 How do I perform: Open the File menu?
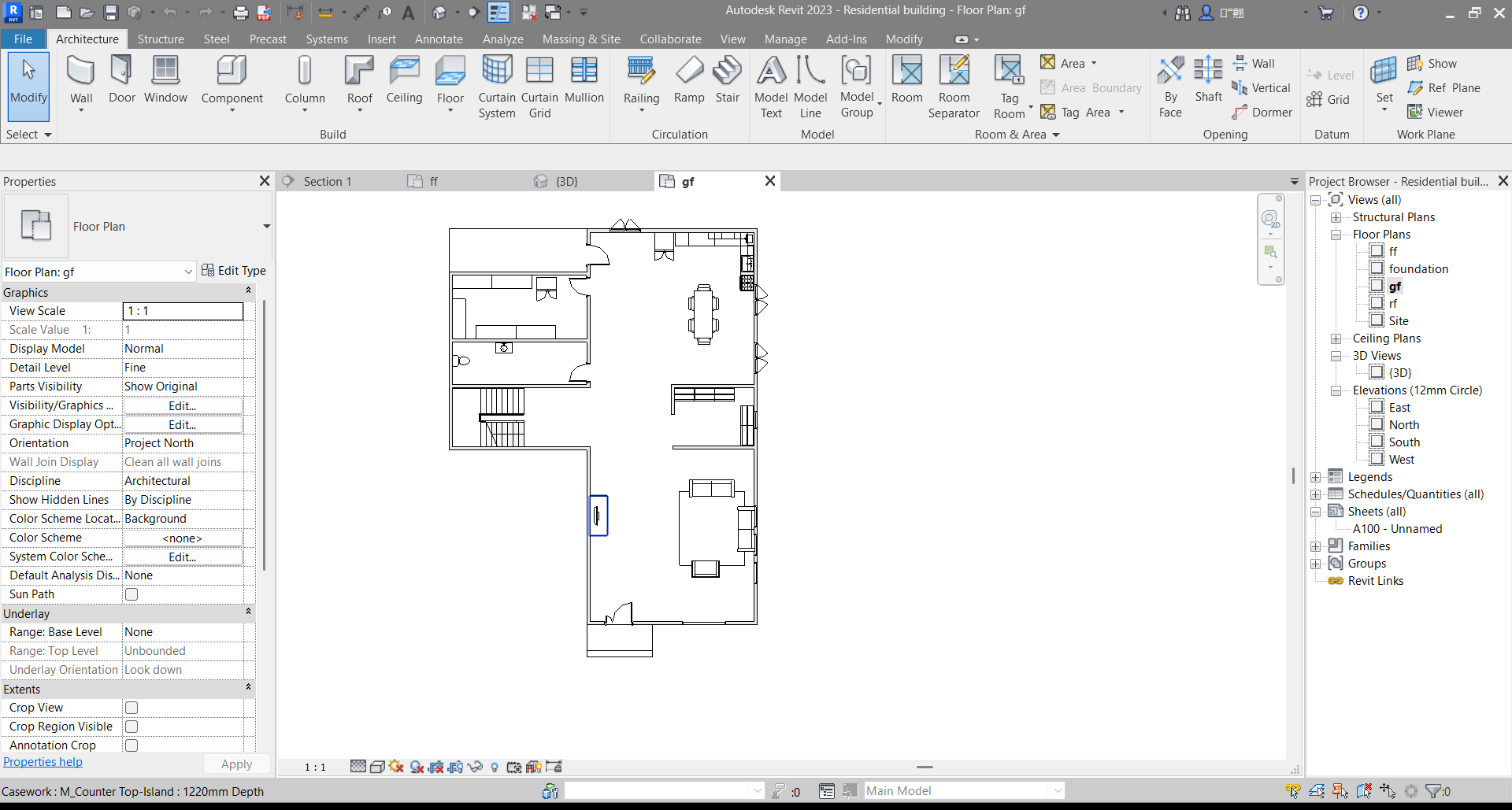[23, 39]
